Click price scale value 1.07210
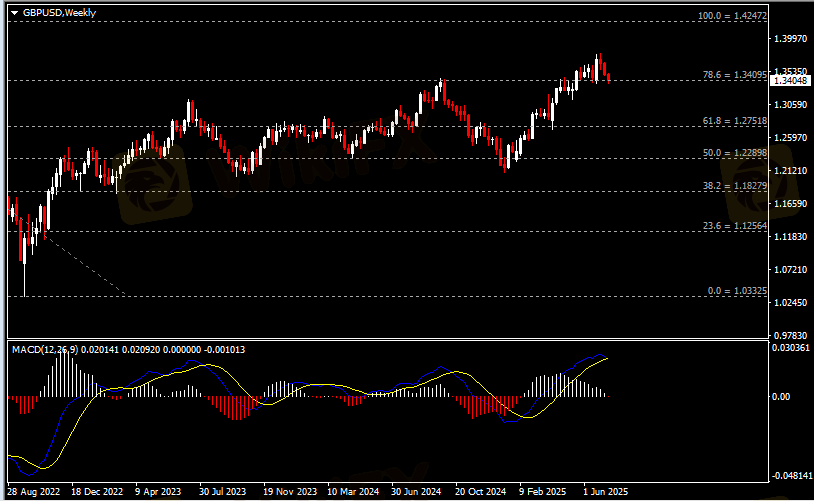 click(791, 269)
